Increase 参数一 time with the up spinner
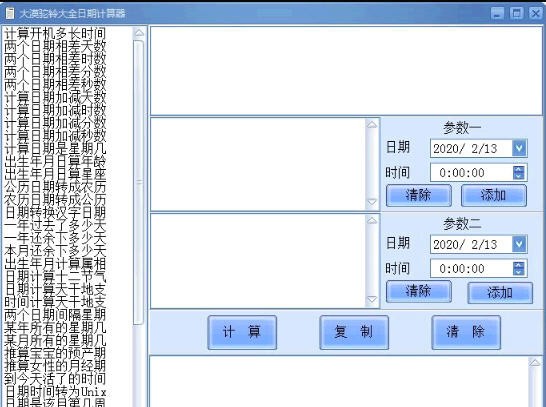 [519, 169]
